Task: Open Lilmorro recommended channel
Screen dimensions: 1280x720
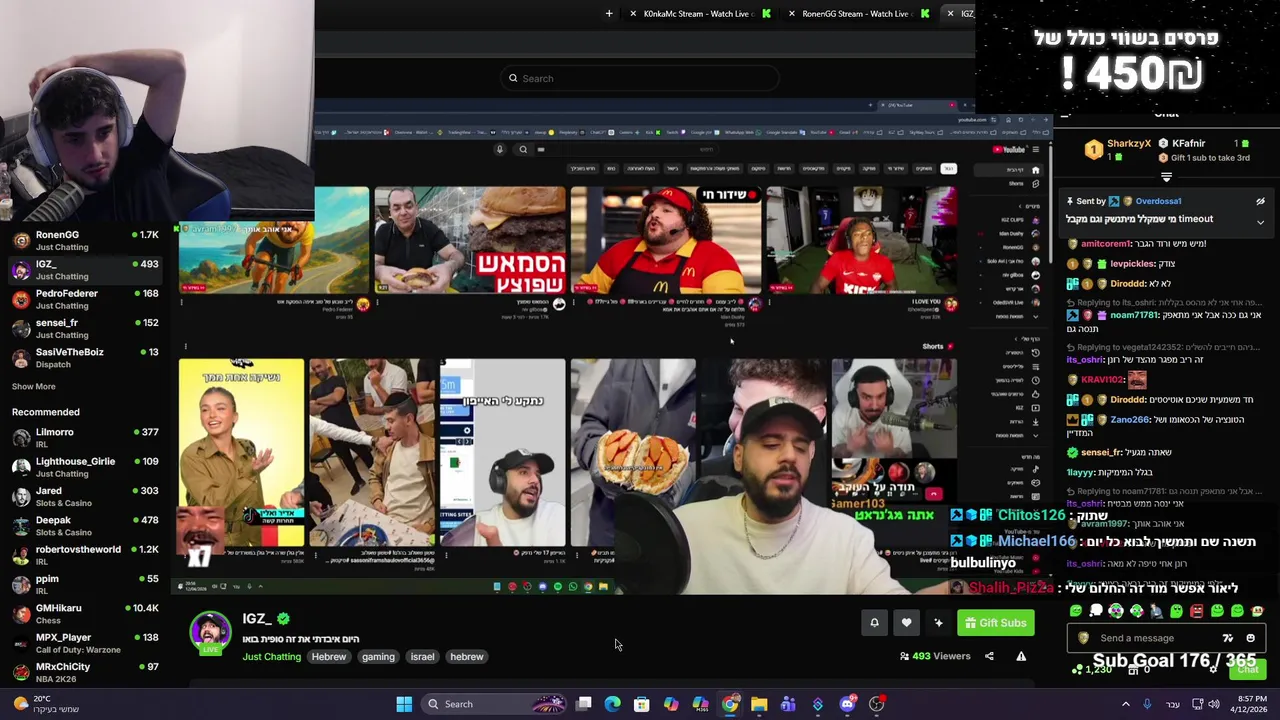Action: (x=85, y=438)
